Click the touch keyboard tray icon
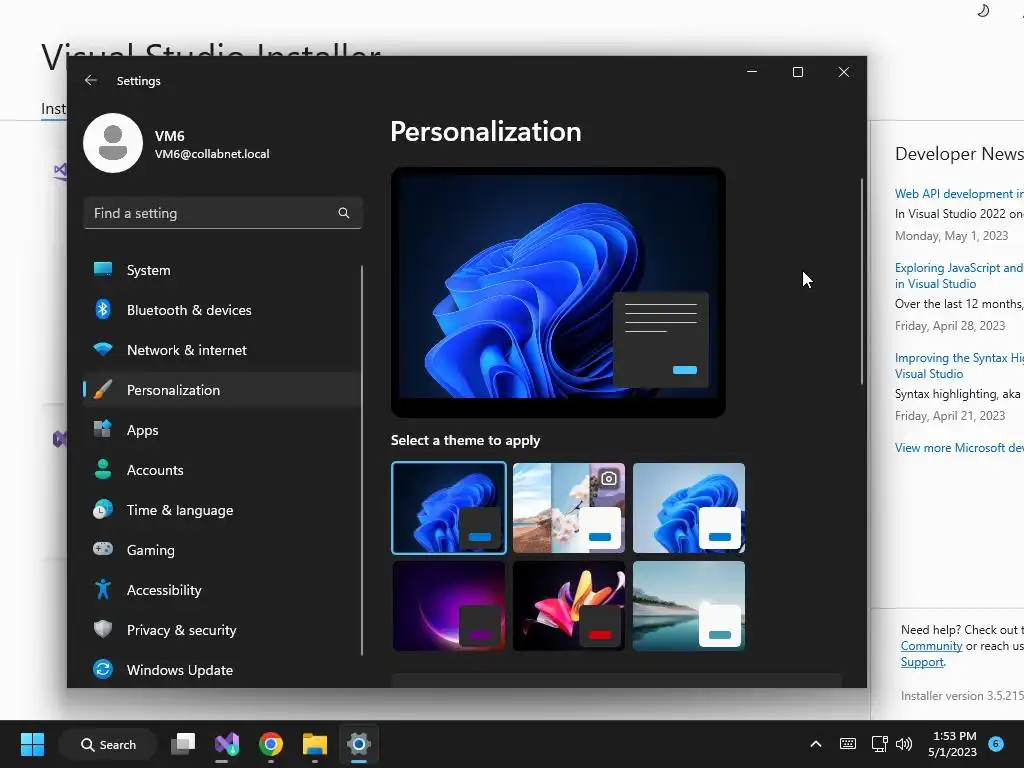1024x768 pixels. (848, 744)
